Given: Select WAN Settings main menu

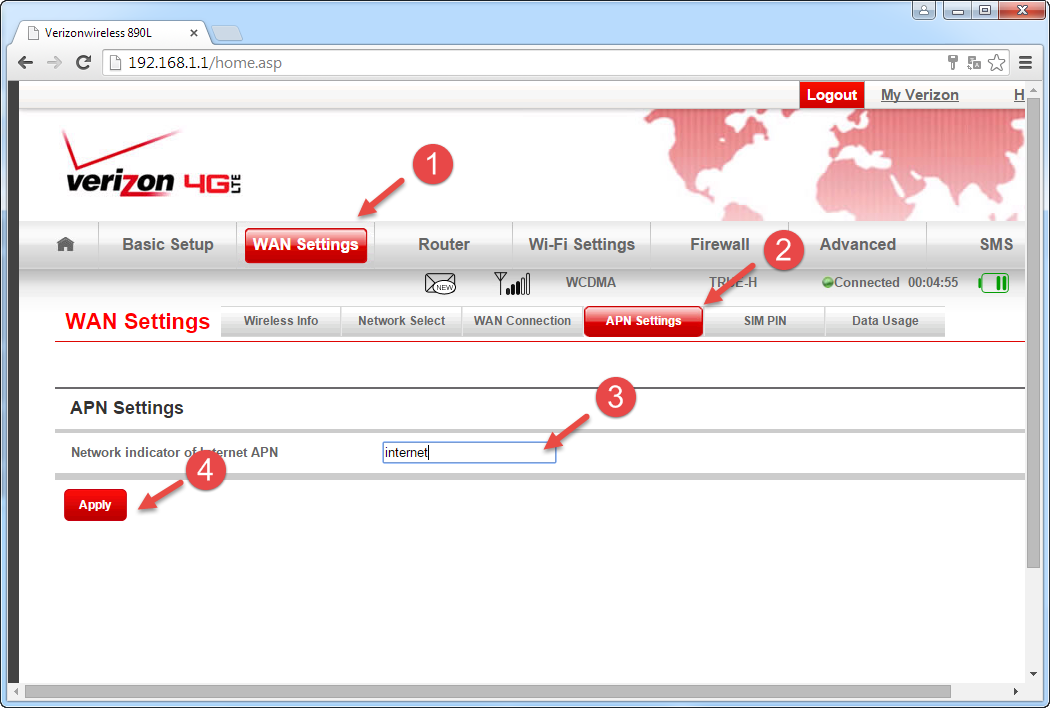Looking at the screenshot, I should (305, 244).
